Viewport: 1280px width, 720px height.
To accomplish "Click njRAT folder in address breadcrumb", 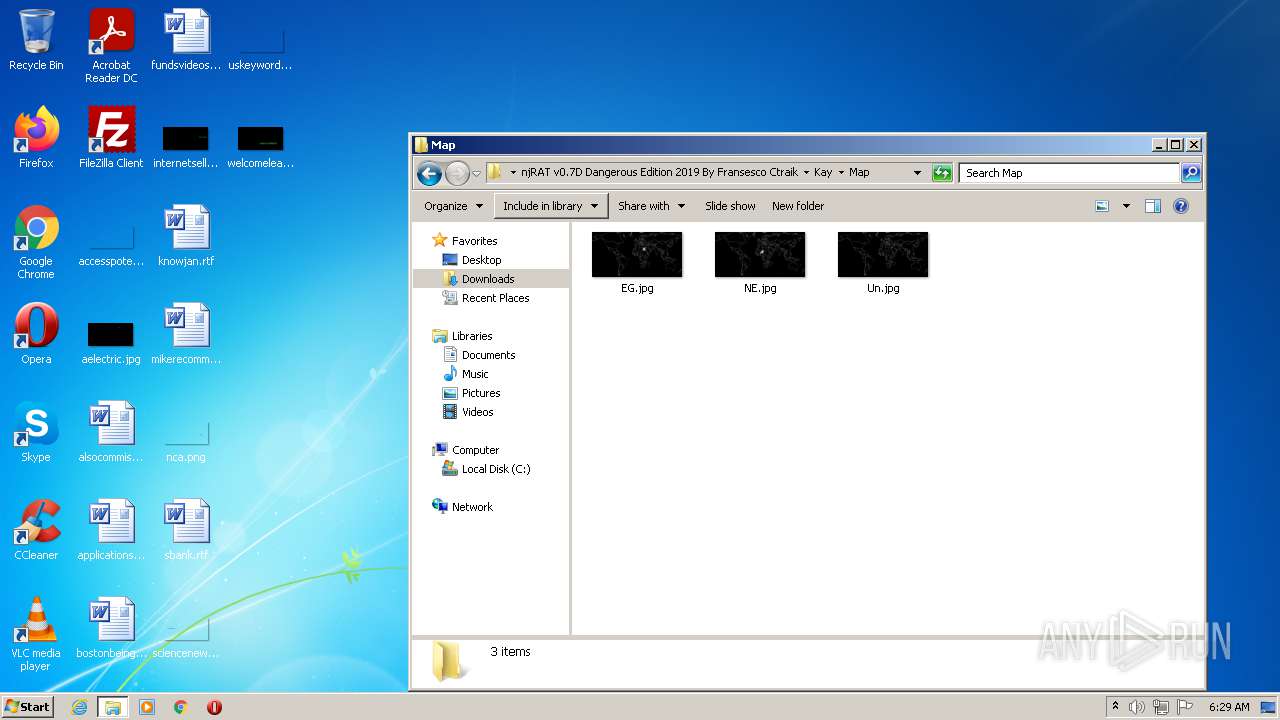I will (x=659, y=173).
